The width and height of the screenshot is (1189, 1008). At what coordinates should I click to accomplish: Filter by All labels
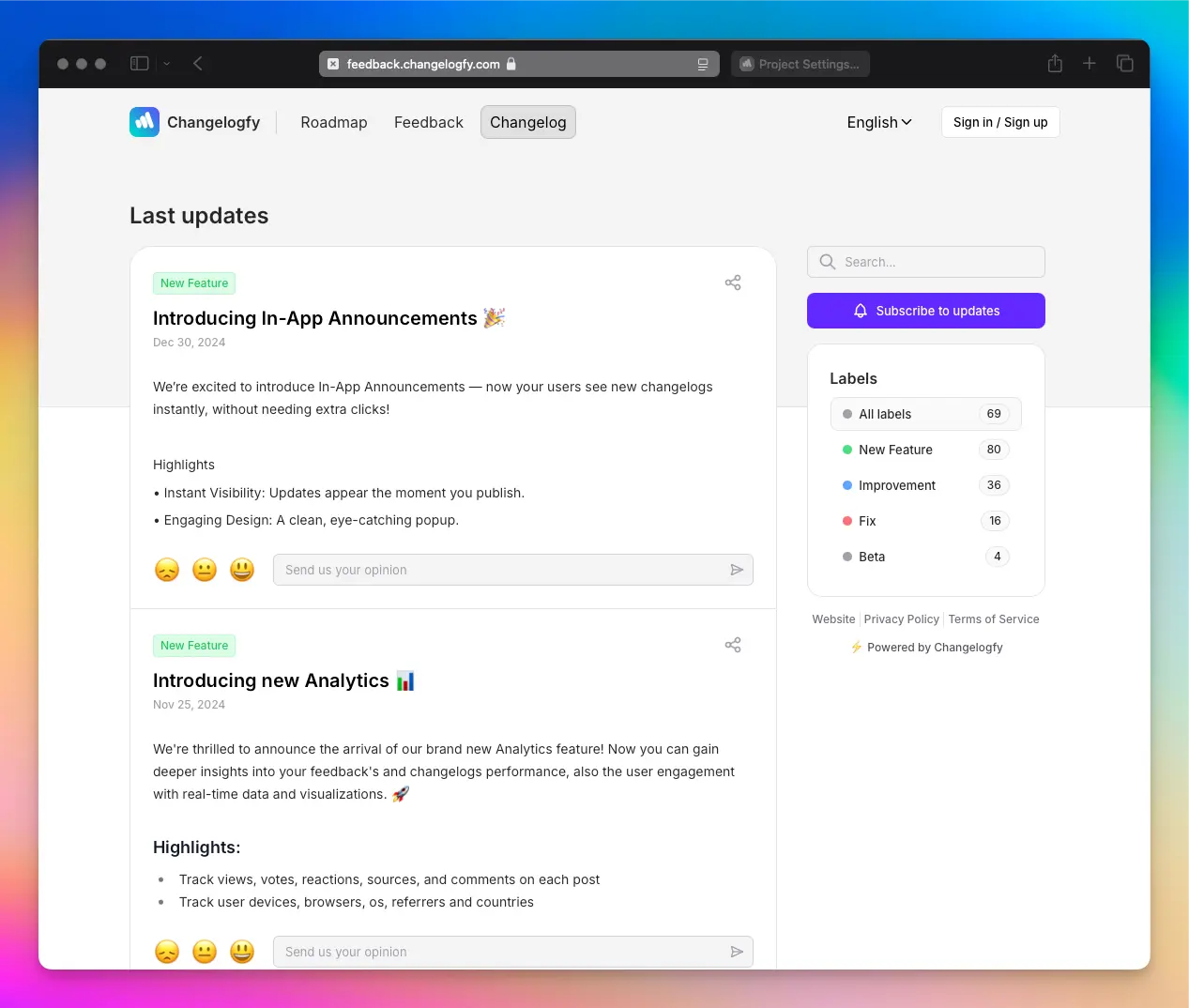coord(926,414)
